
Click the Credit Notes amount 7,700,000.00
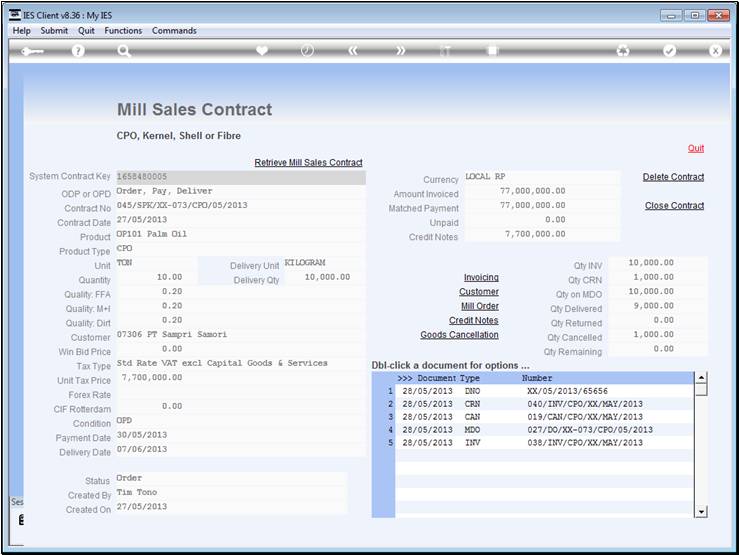(x=542, y=234)
